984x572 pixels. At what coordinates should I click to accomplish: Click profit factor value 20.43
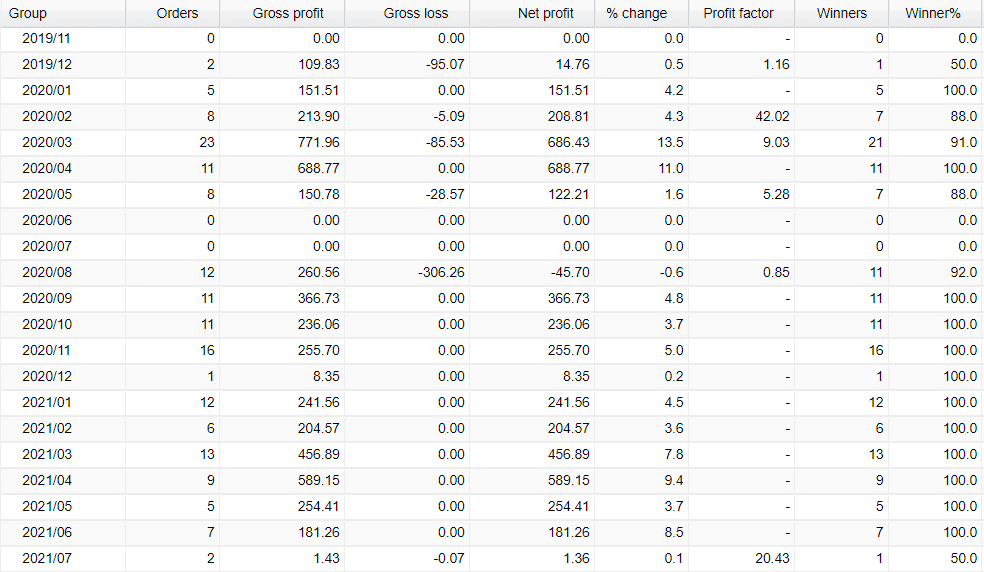tap(773, 558)
